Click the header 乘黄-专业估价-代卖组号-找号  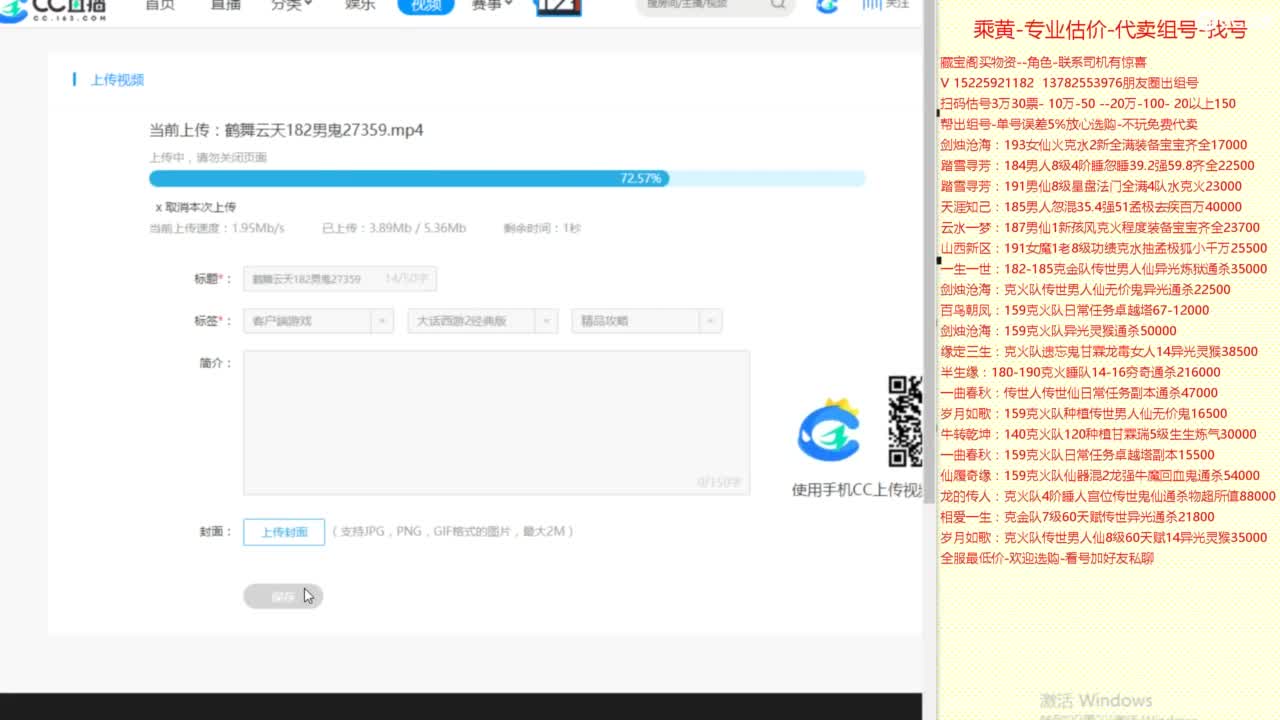pyautogui.click(x=1110, y=30)
